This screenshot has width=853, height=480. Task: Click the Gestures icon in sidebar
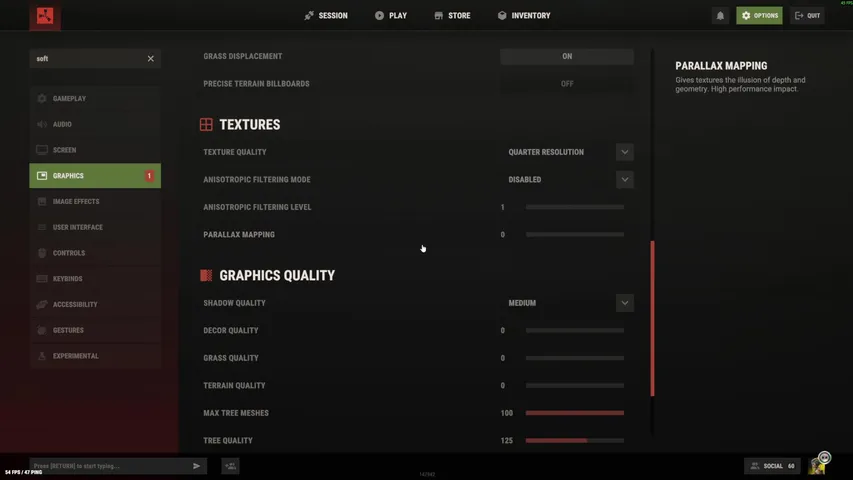click(x=42, y=330)
